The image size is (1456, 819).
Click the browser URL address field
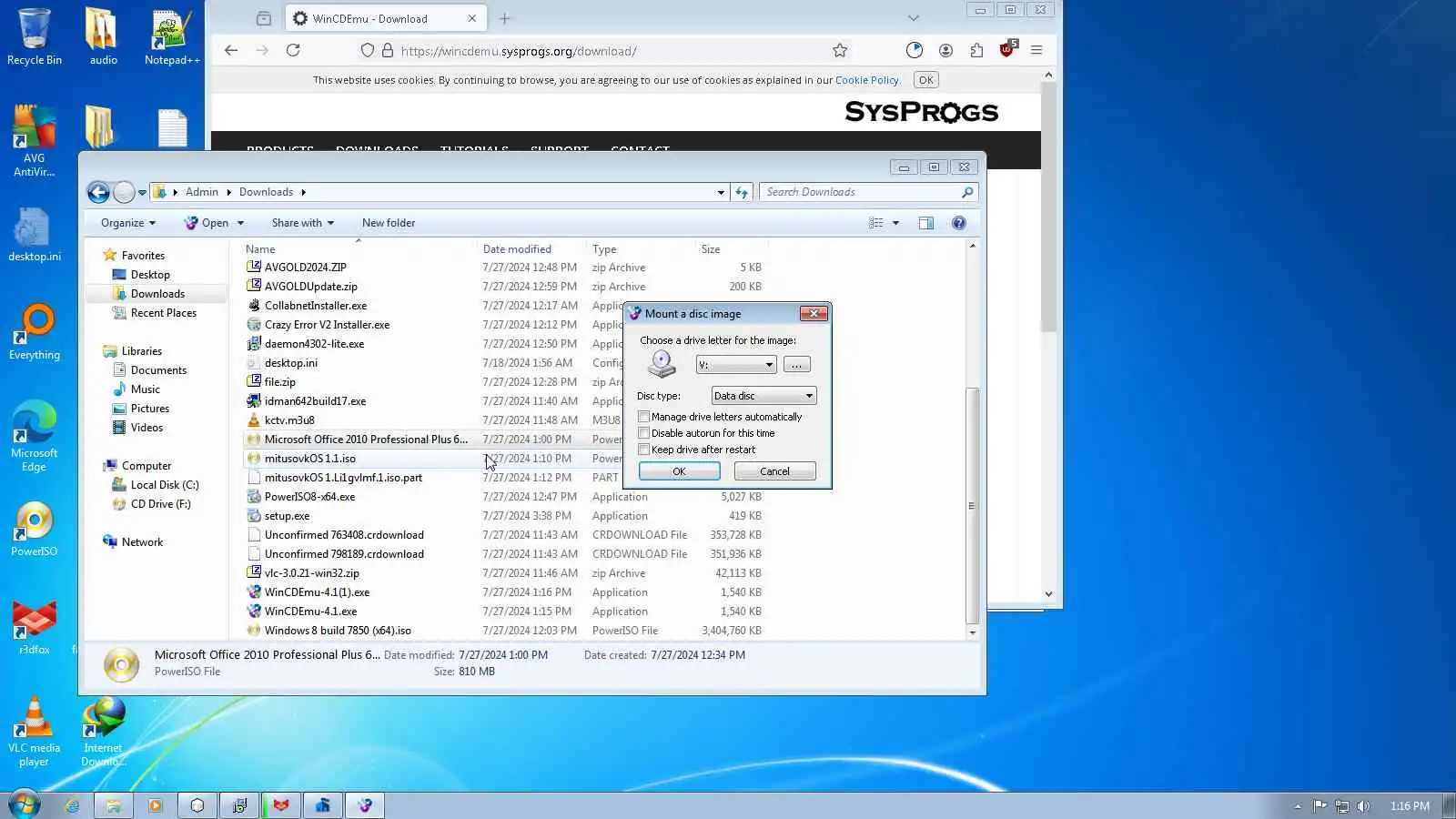click(601, 51)
